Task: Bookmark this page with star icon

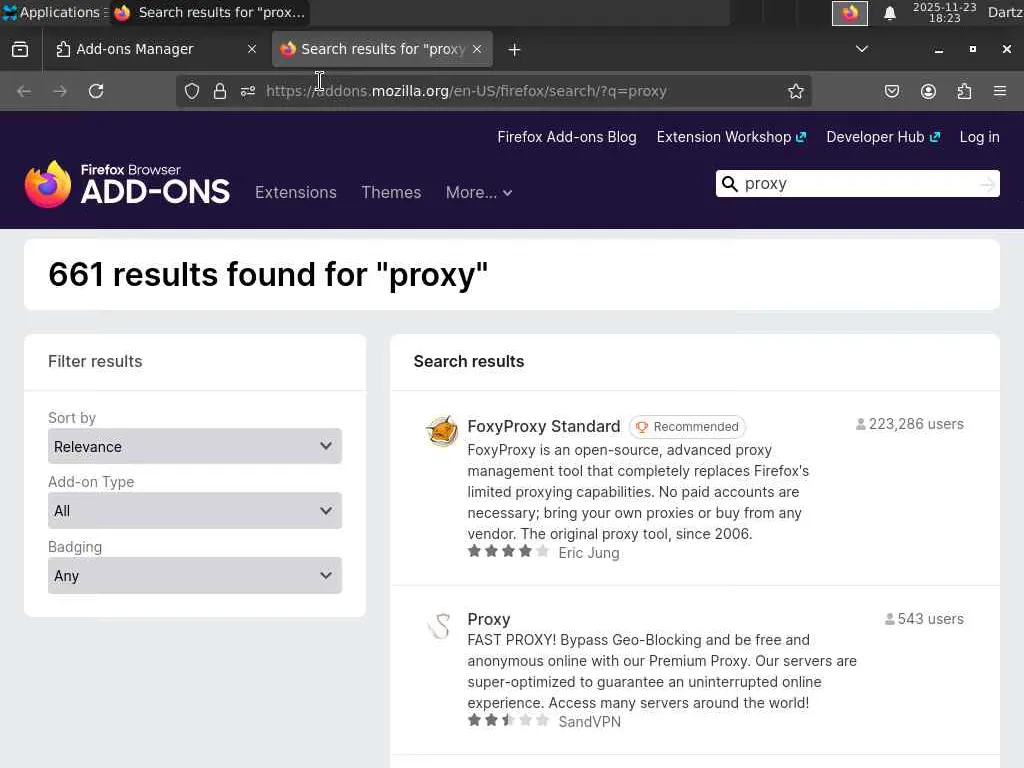Action: pos(796,91)
